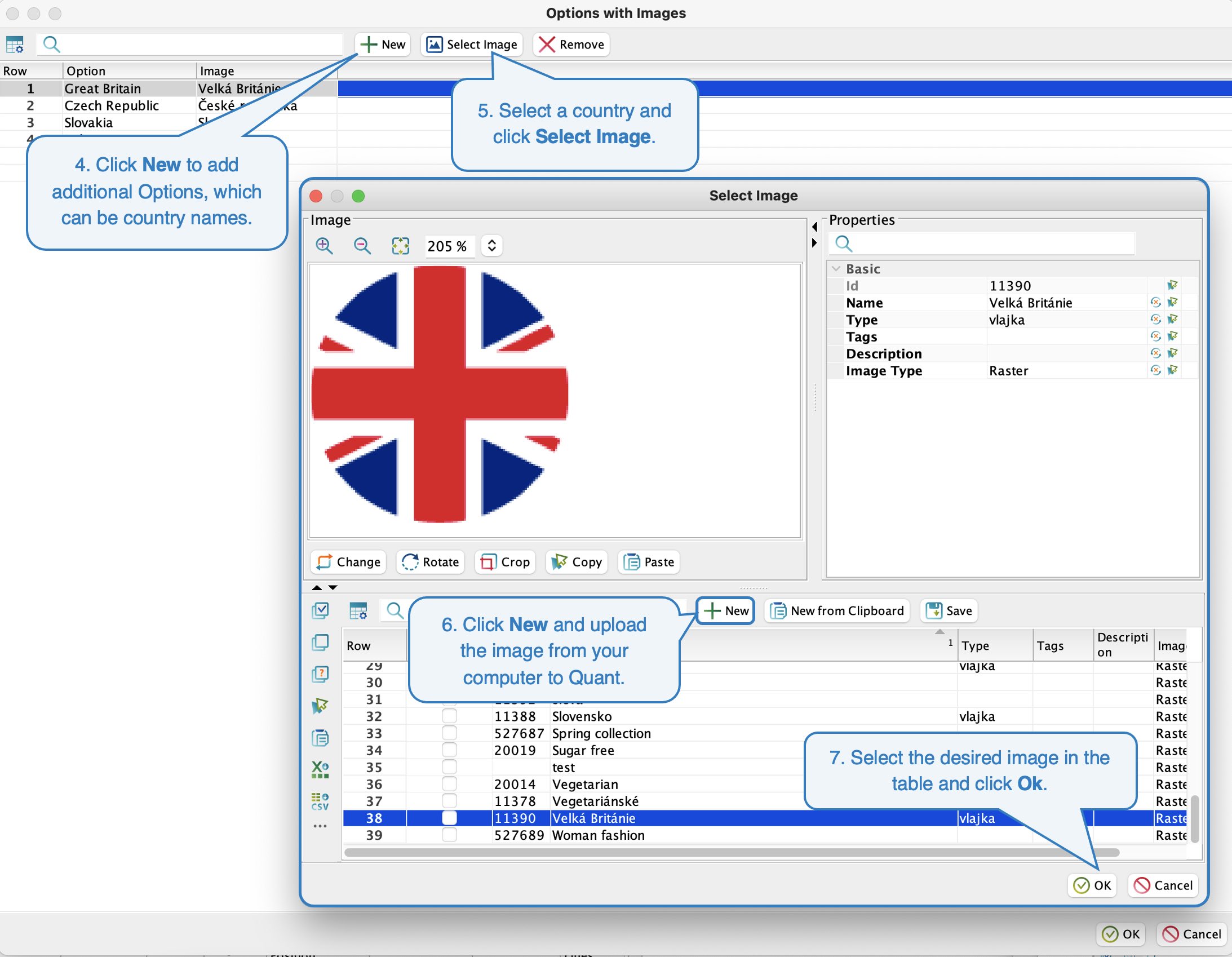Reset the Description property value
This screenshot has width=1232, height=957.
pyautogui.click(x=1156, y=353)
